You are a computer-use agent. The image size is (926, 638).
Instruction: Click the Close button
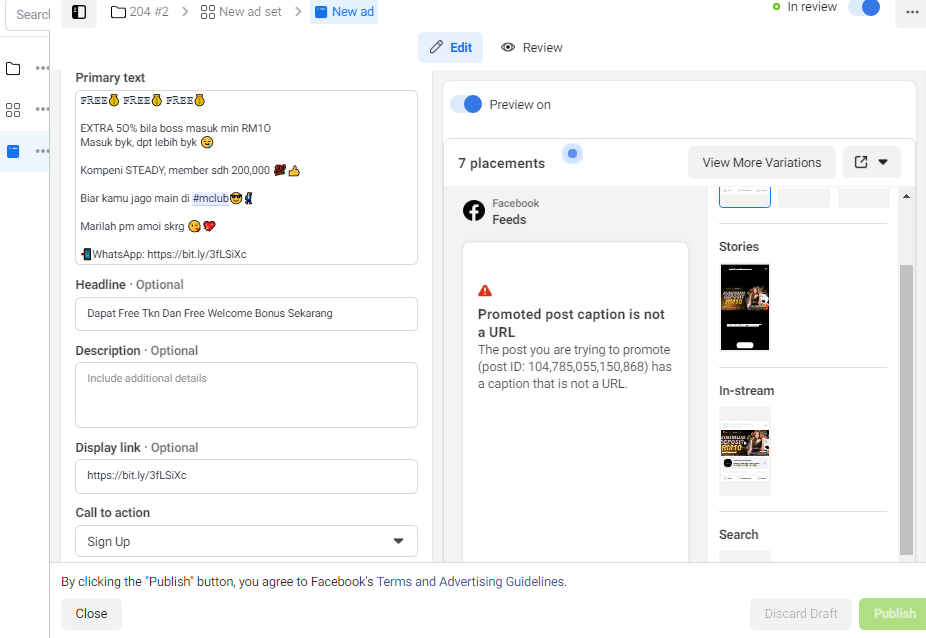pyautogui.click(x=92, y=614)
